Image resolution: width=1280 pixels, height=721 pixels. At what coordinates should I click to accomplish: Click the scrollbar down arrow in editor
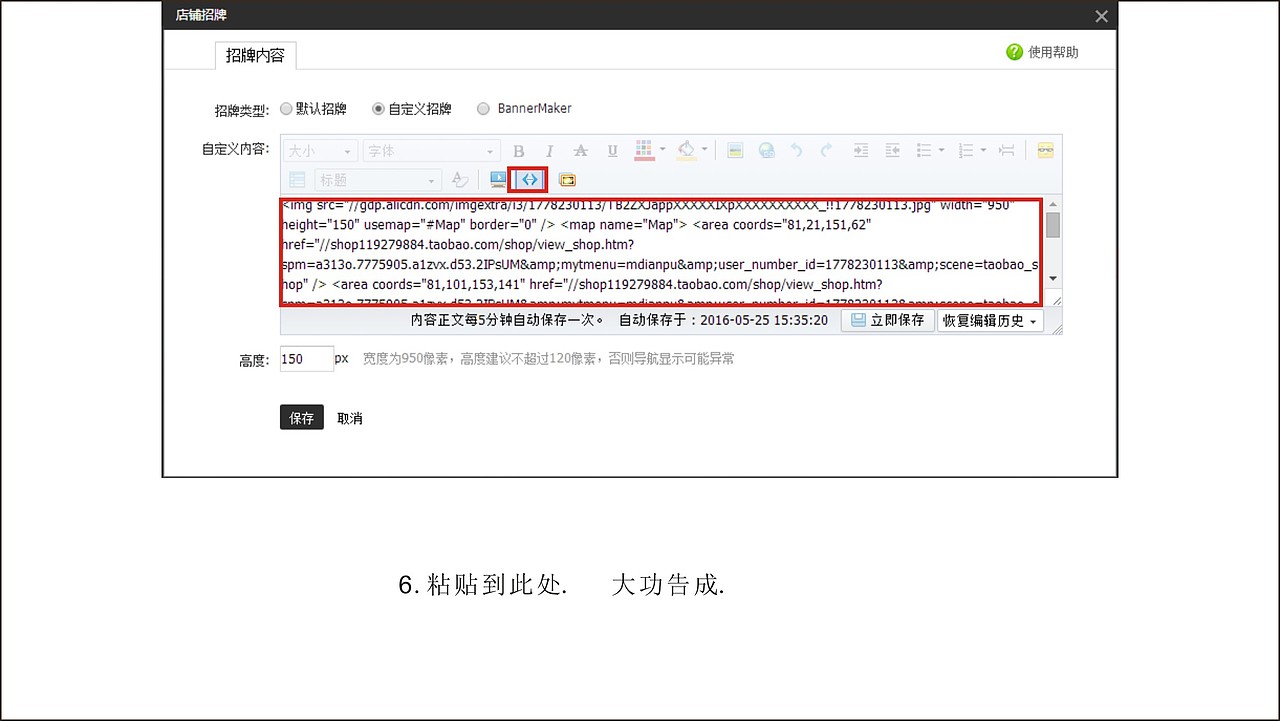[1053, 278]
